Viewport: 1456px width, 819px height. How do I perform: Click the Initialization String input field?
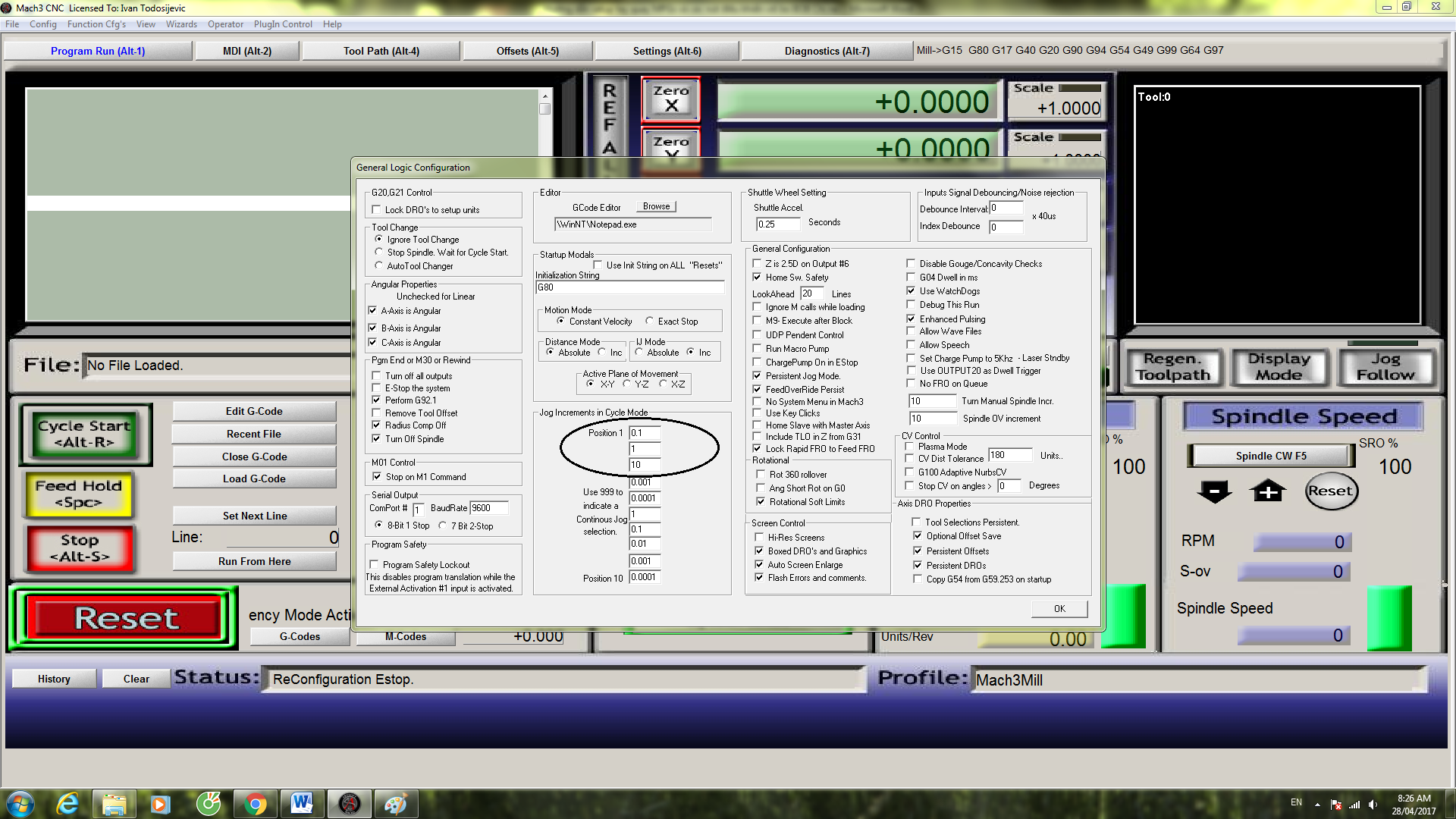coord(629,287)
